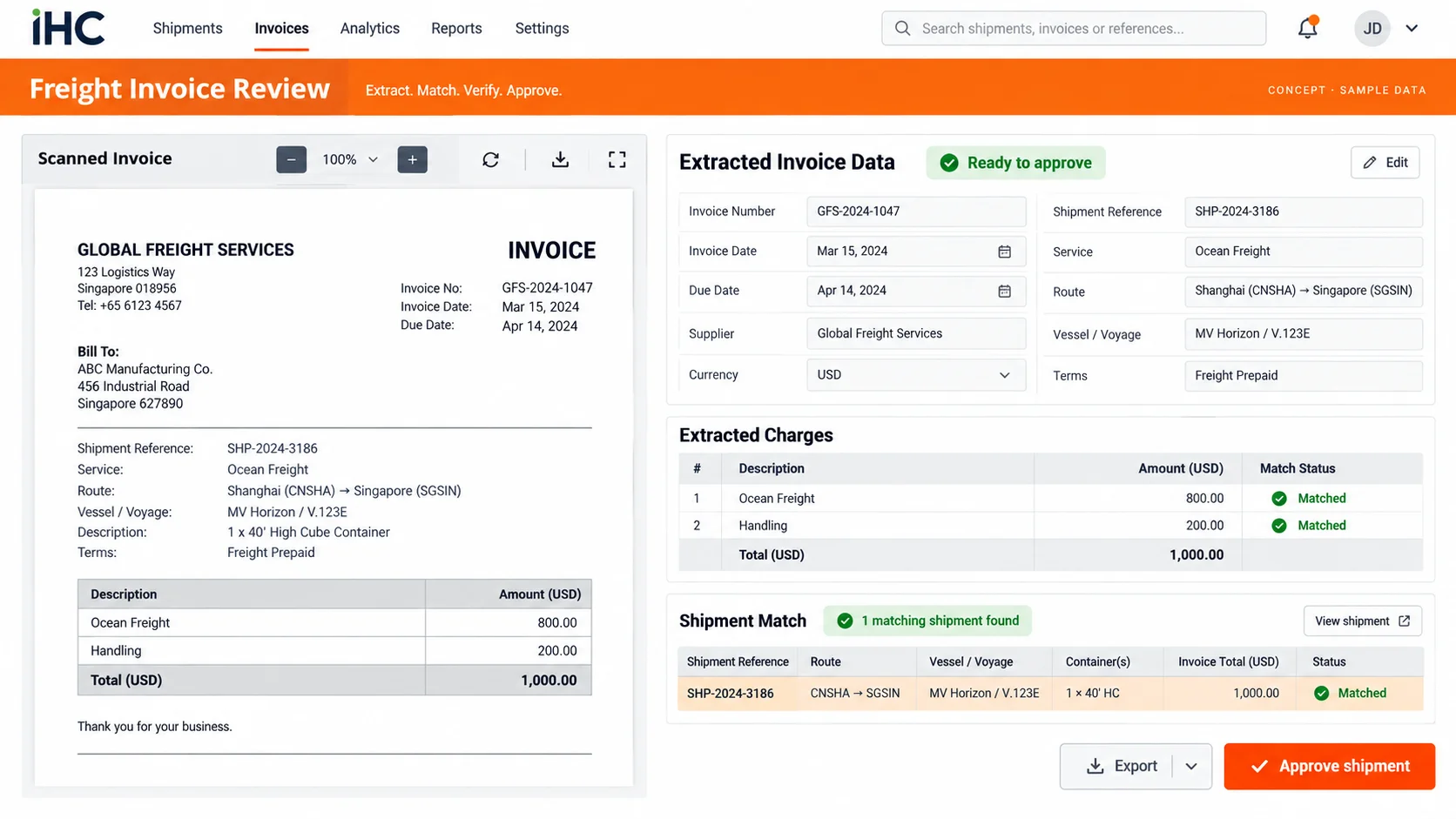Click the Service field Ocean Freight
1456x819 pixels.
tap(1304, 252)
